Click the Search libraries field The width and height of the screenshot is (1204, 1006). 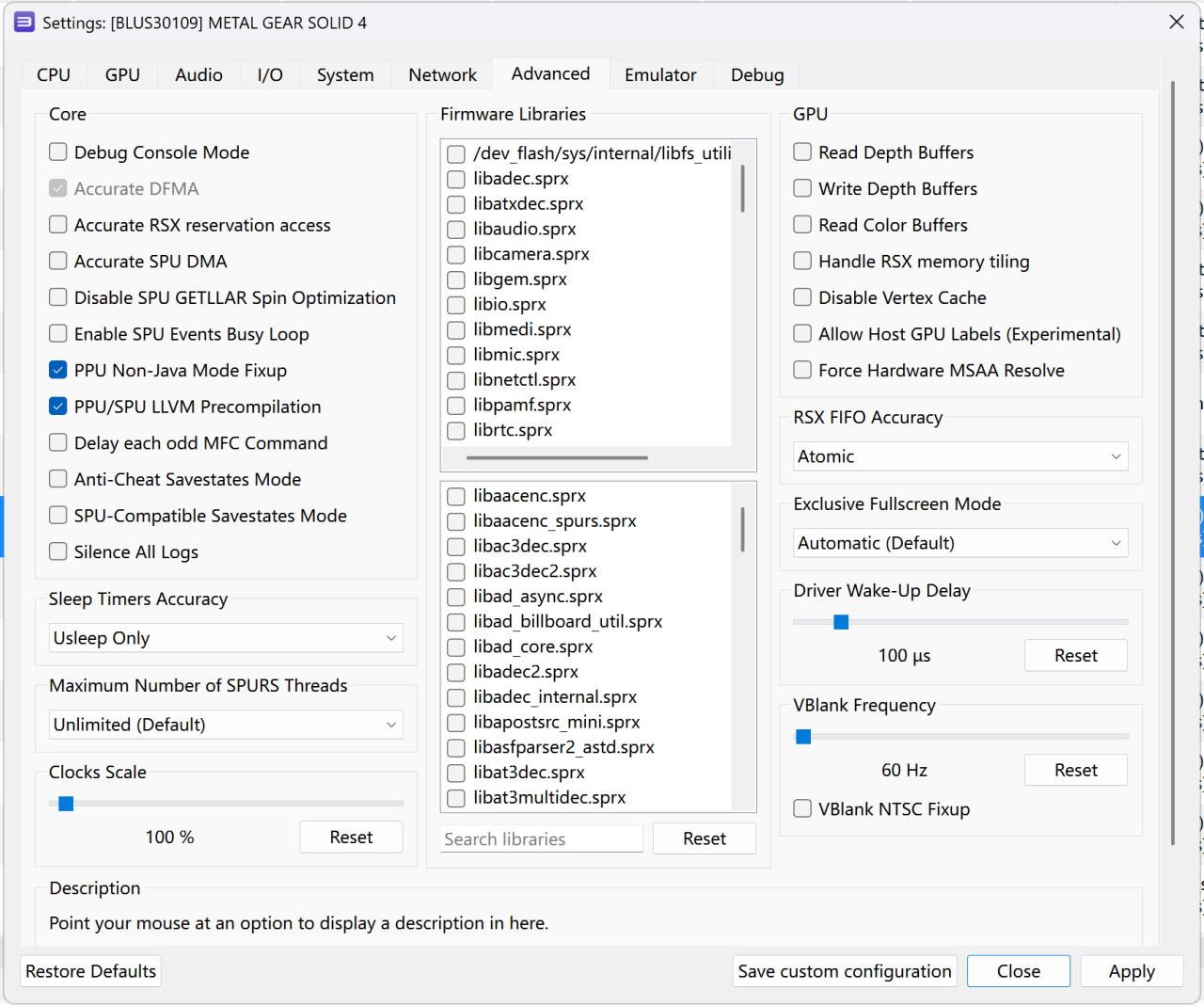point(542,838)
